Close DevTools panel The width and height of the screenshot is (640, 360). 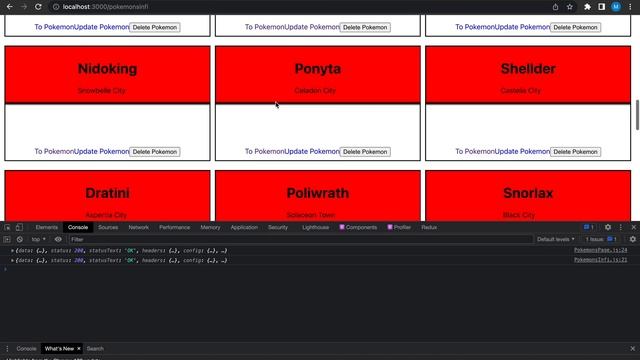[633, 227]
